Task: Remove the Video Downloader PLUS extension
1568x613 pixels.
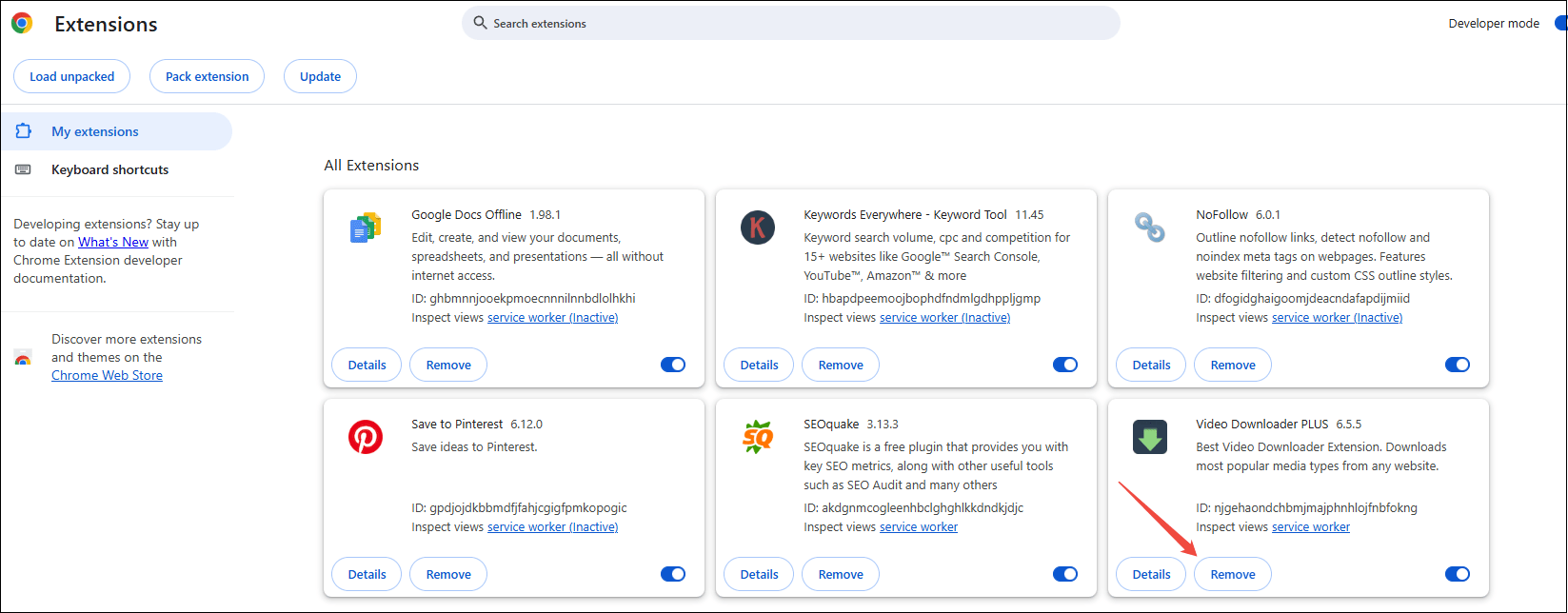Action: [1233, 574]
